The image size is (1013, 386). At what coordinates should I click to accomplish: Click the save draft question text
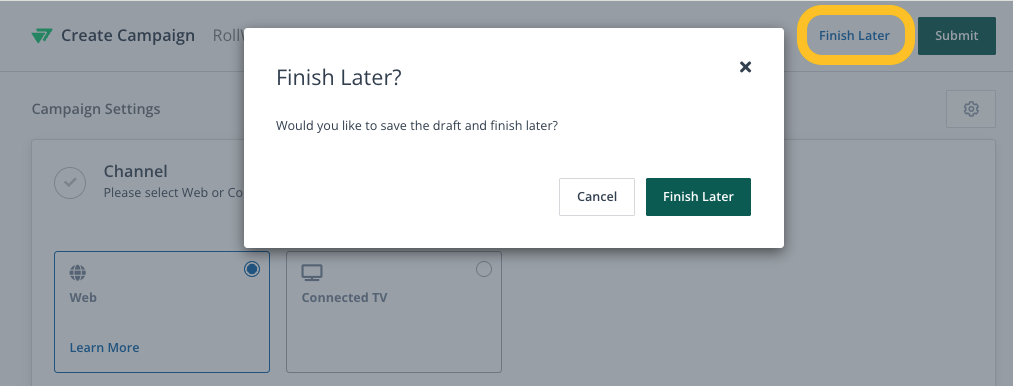coord(417,125)
